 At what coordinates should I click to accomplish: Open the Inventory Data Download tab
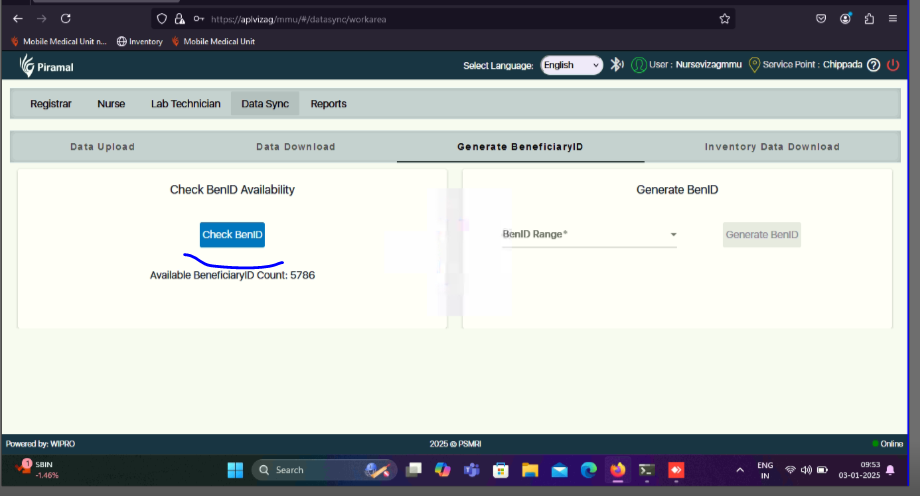[771, 147]
